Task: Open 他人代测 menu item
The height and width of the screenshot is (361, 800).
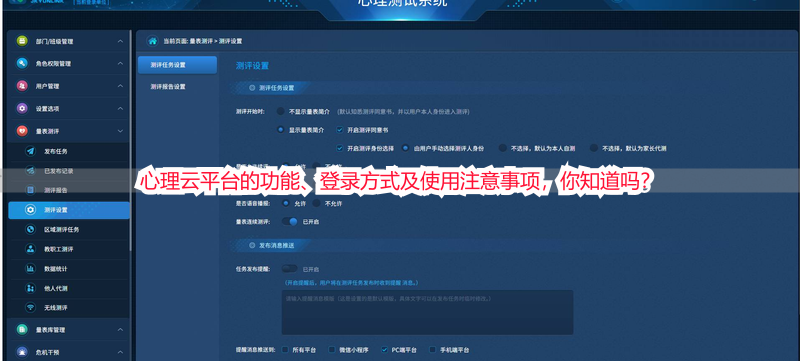Action: pyautogui.click(x=69, y=288)
